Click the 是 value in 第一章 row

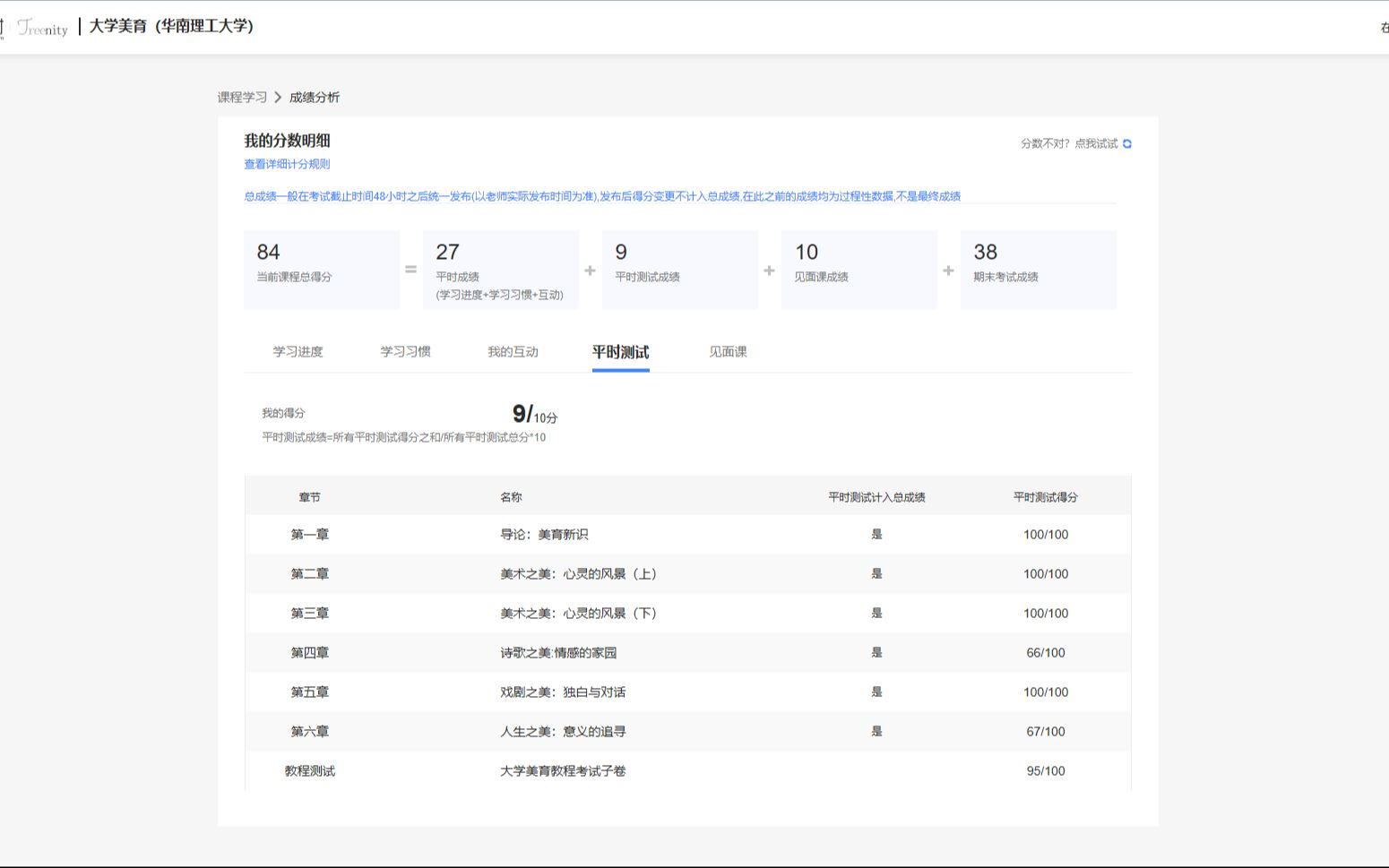pyautogui.click(x=876, y=535)
